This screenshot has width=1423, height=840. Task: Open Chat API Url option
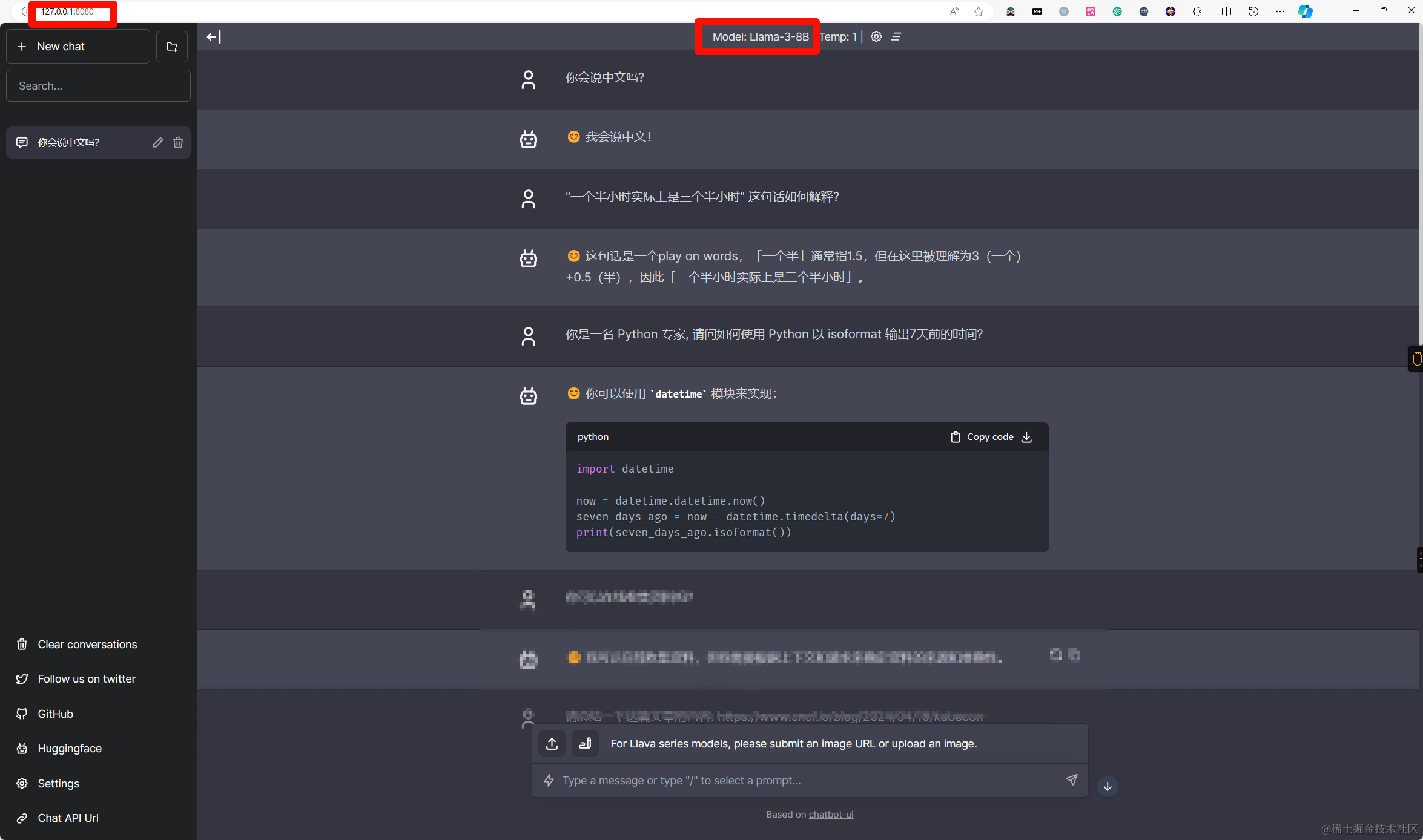pos(98,818)
